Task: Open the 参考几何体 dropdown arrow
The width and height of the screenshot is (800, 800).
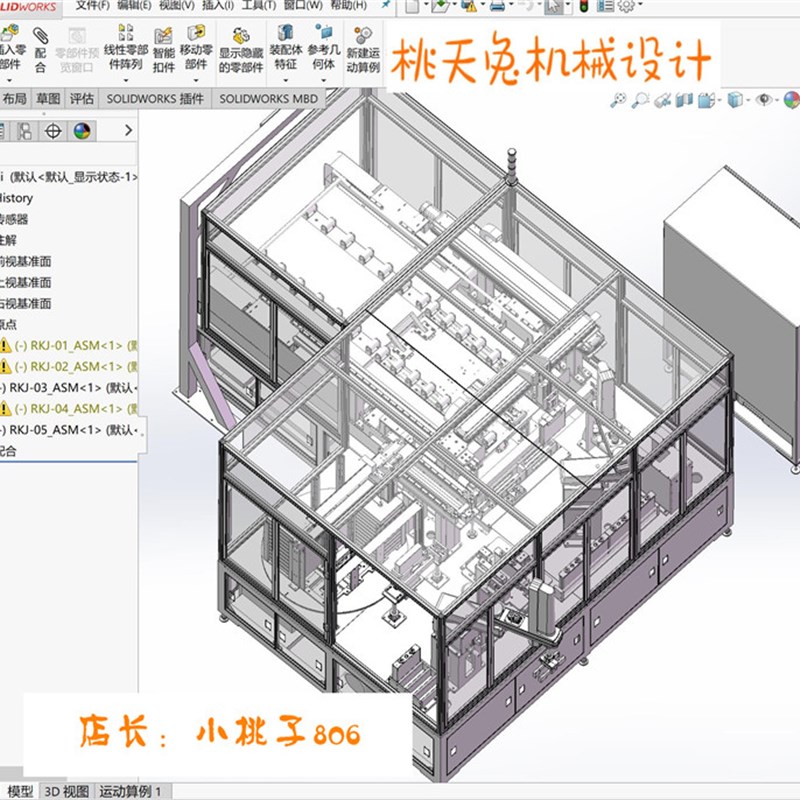Action: [322, 79]
